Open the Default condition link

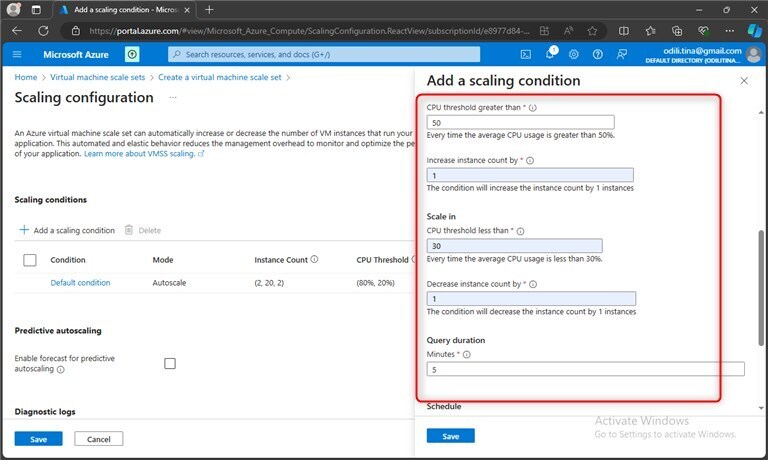(x=80, y=283)
